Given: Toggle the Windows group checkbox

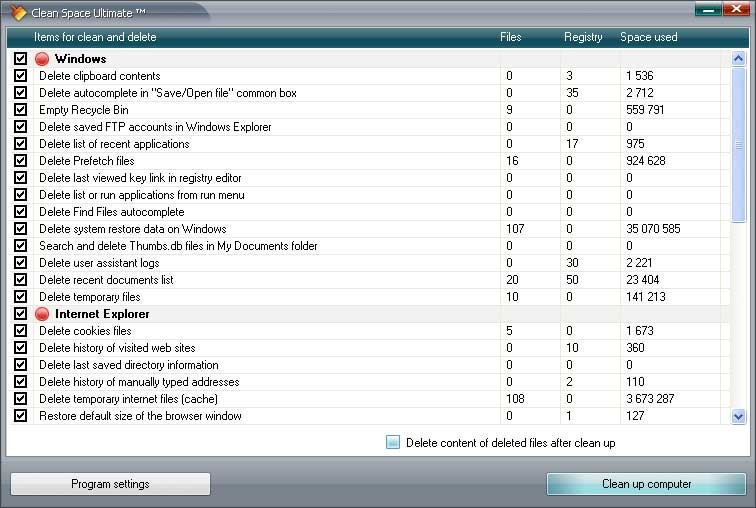Looking at the screenshot, I should click(x=20, y=59).
